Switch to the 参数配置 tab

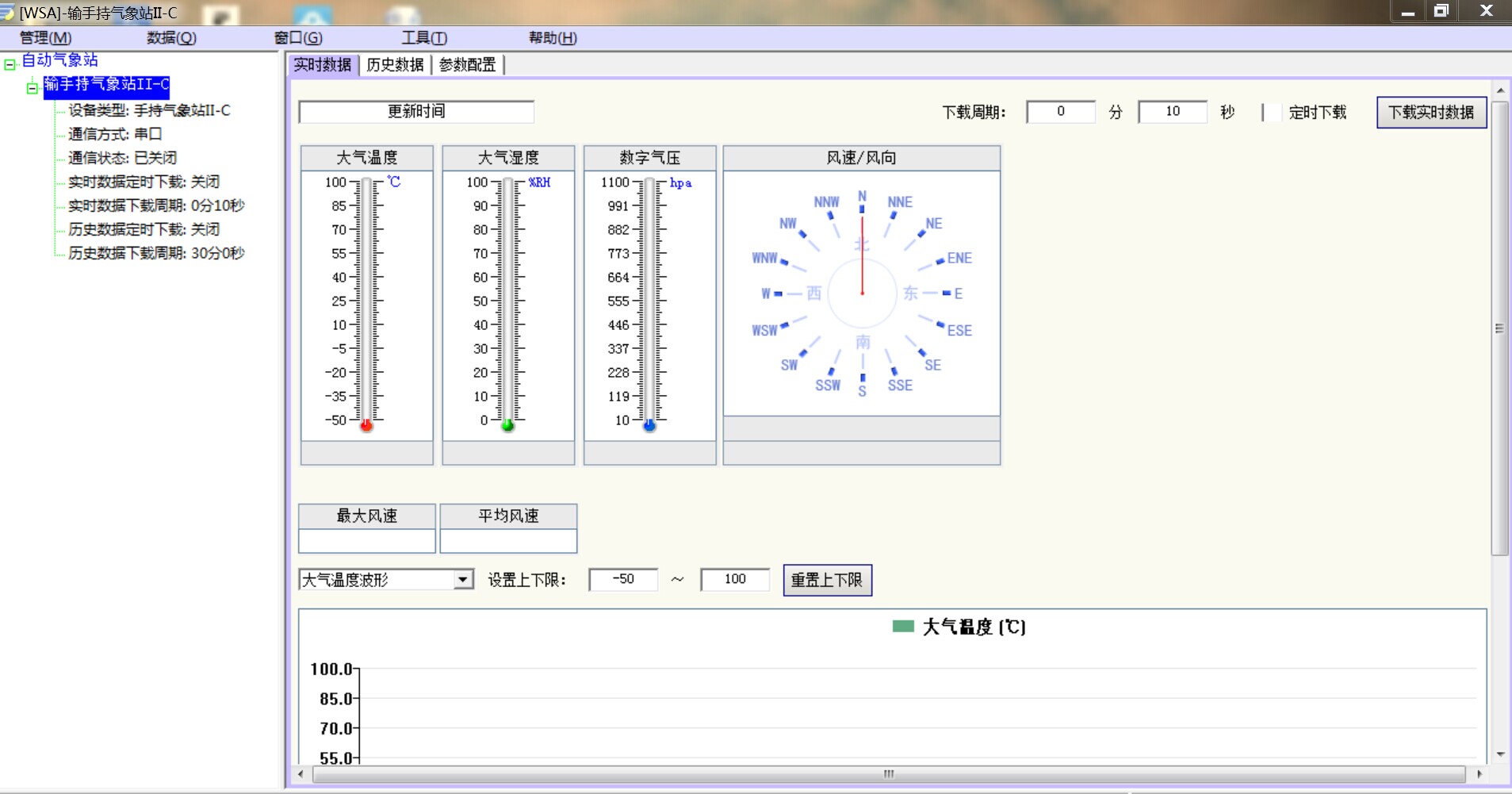point(468,65)
